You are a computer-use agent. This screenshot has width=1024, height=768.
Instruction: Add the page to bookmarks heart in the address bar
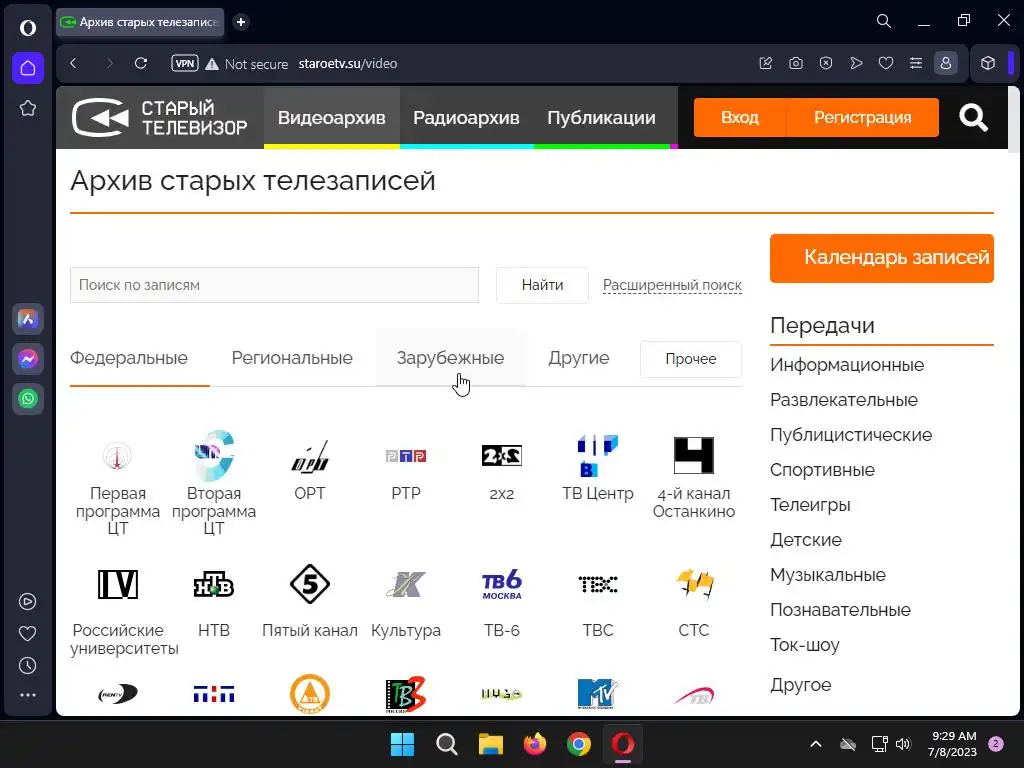pos(886,63)
